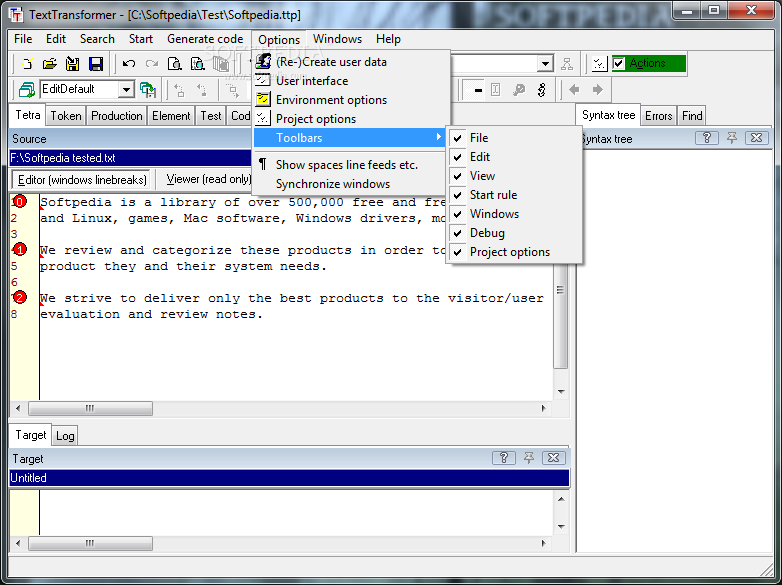782x585 pixels.
Task: Click the New project toolbar icon
Action: [27, 63]
